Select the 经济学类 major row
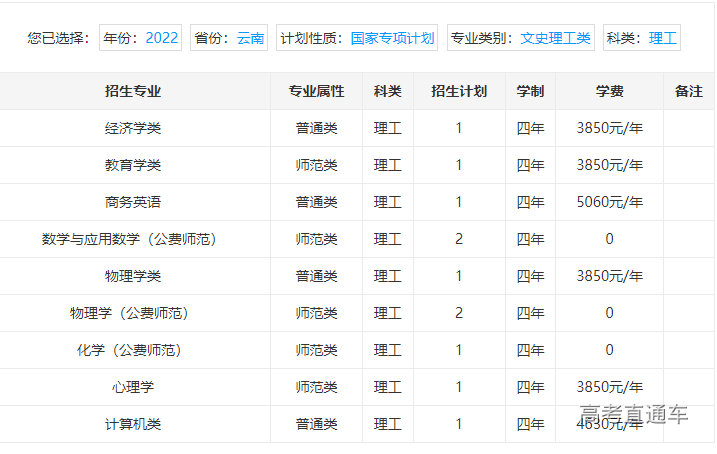 133,128
